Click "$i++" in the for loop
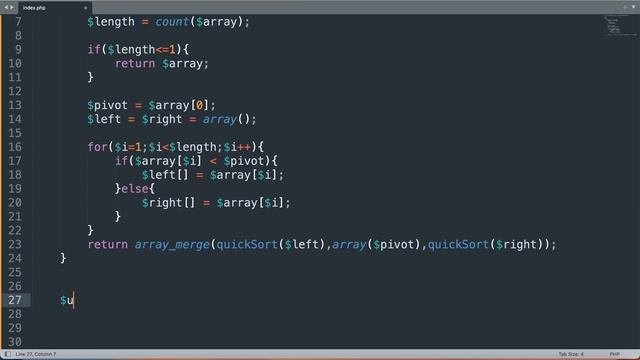Screen dimensions: 640x360 point(237,147)
